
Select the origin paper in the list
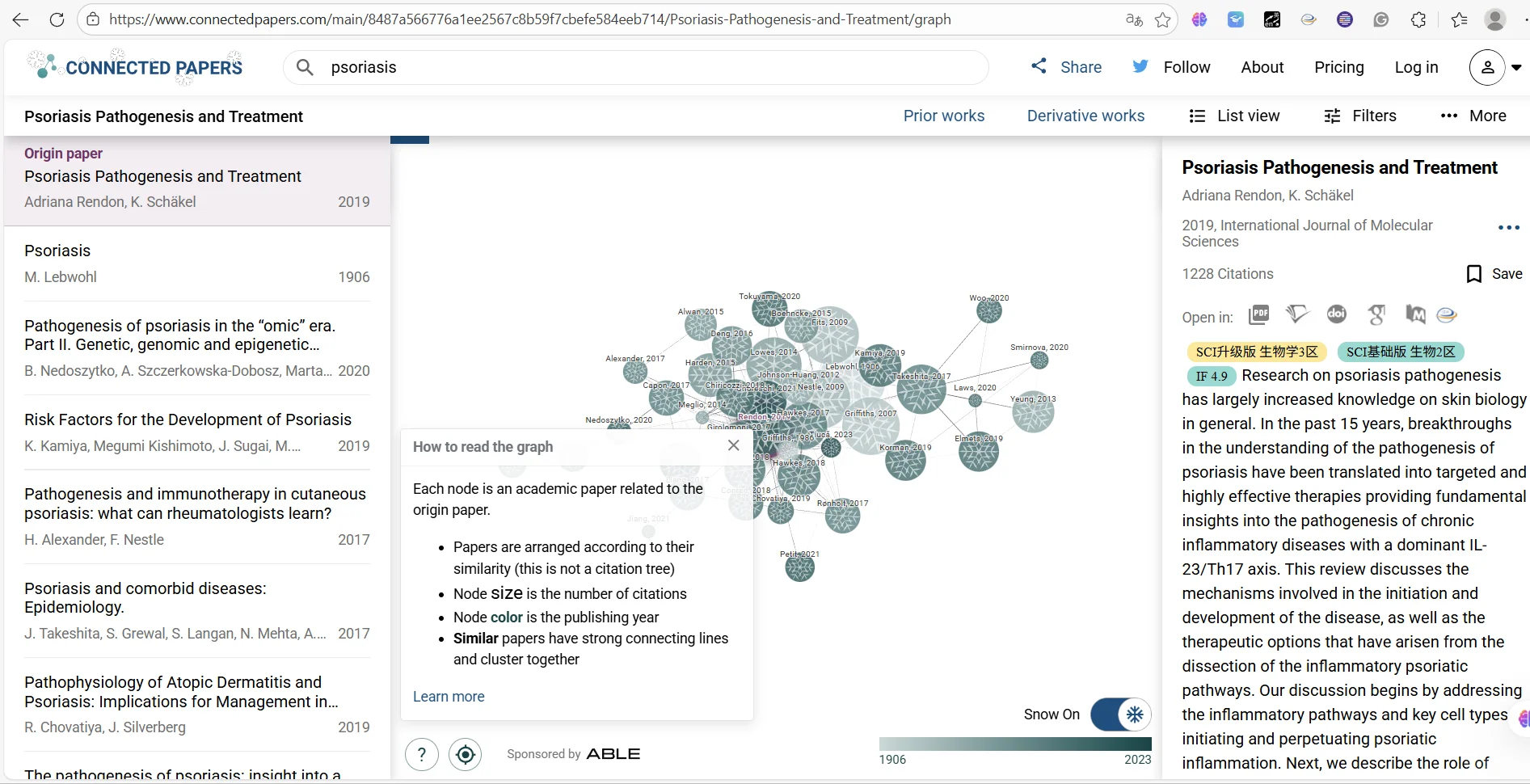click(x=197, y=181)
